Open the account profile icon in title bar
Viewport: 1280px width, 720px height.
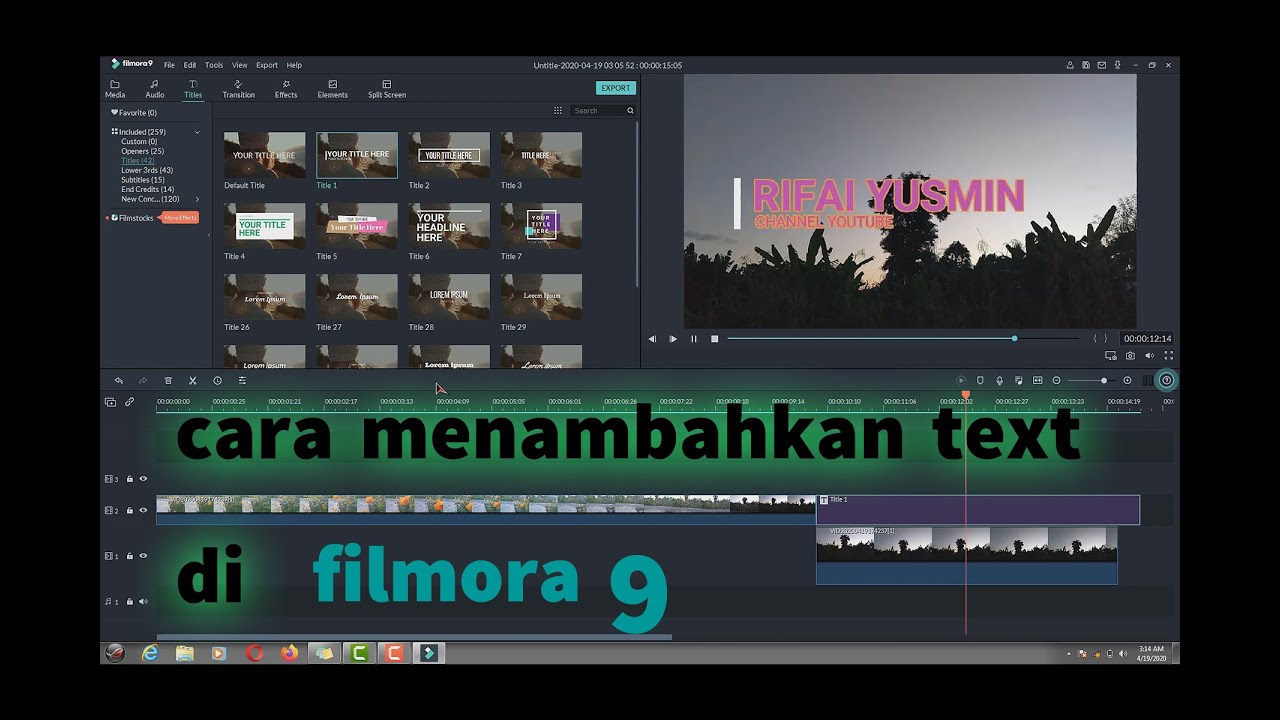tap(1069, 65)
